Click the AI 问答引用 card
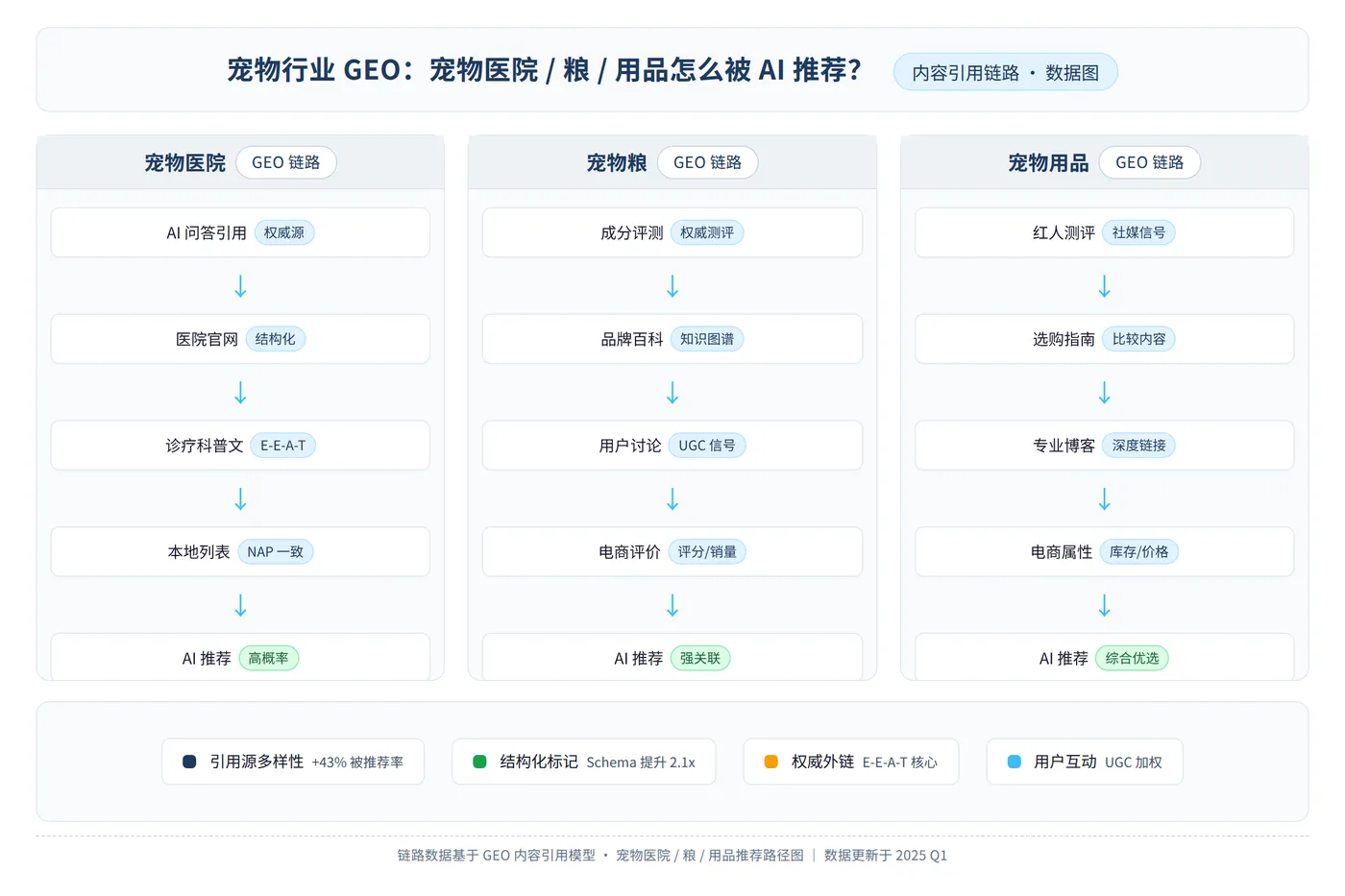The image size is (1345, 896). (x=240, y=232)
